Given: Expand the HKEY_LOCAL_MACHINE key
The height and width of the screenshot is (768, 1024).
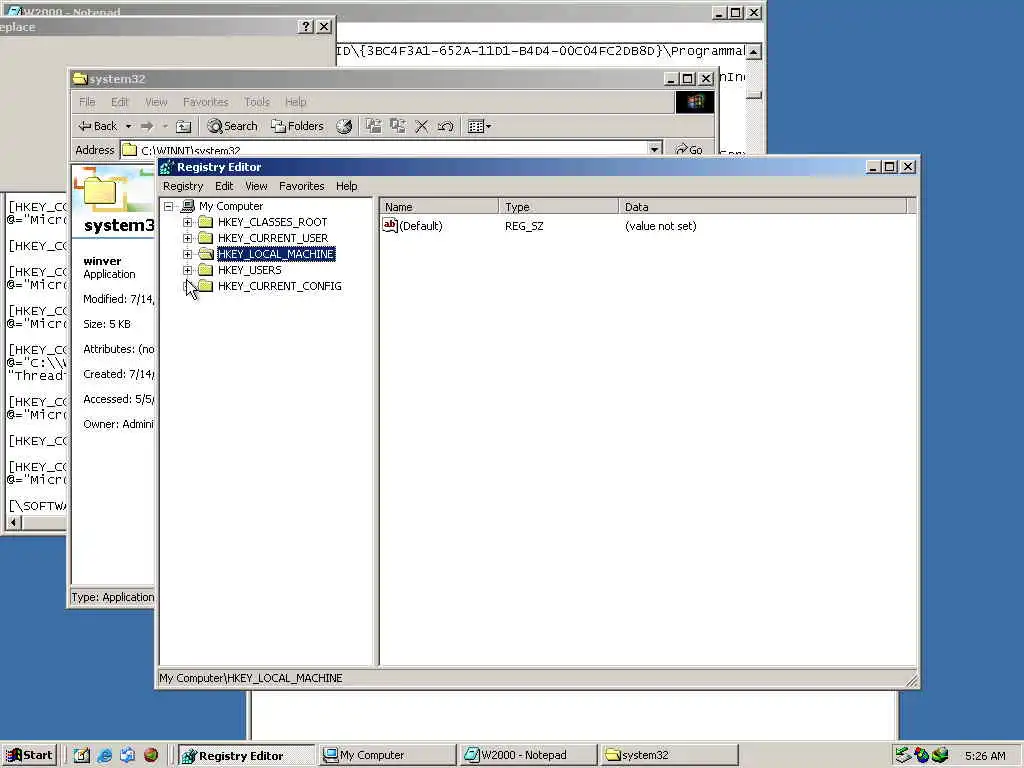Looking at the screenshot, I should [x=187, y=254].
